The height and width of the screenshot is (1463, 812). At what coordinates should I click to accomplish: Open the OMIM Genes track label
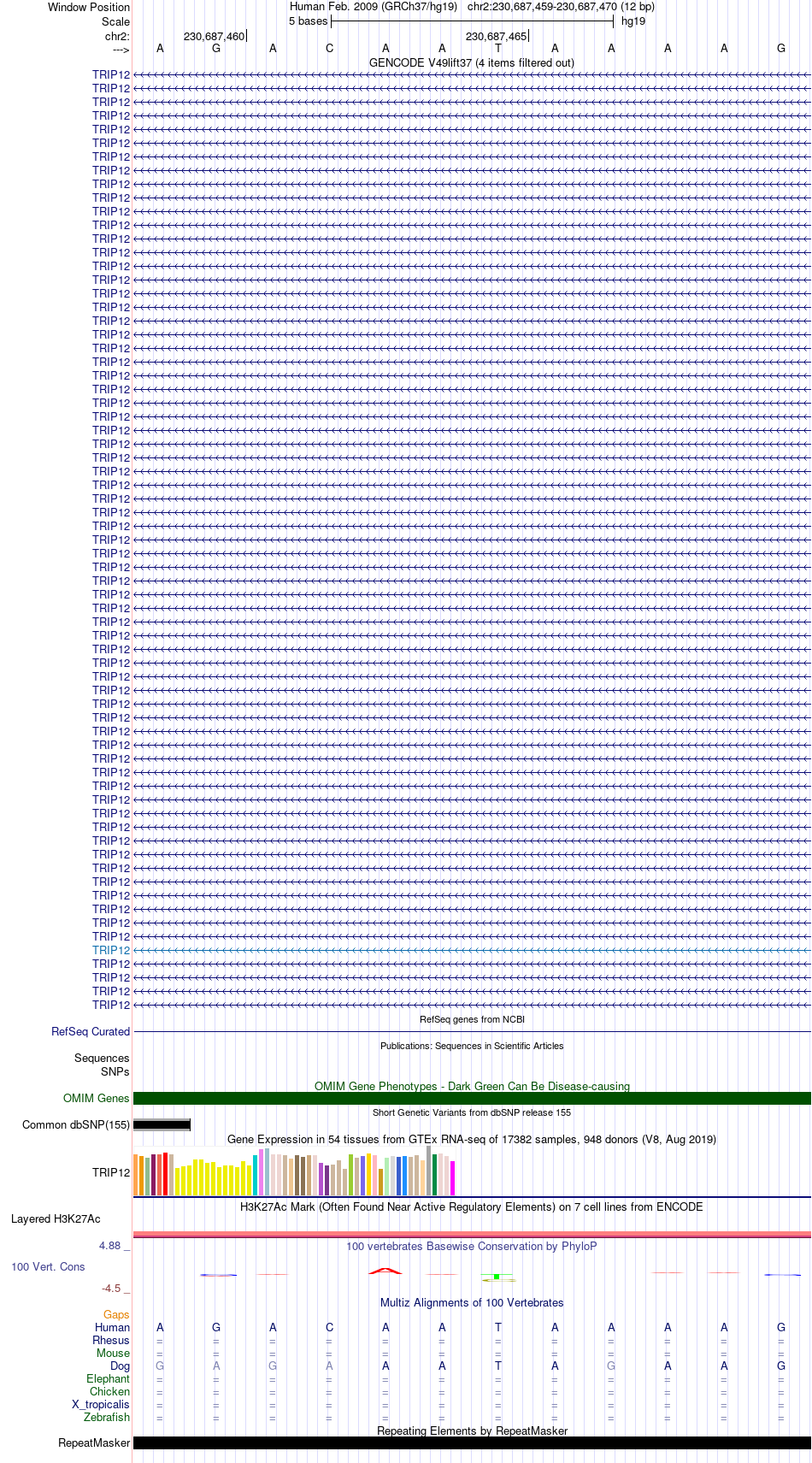coord(97,1098)
